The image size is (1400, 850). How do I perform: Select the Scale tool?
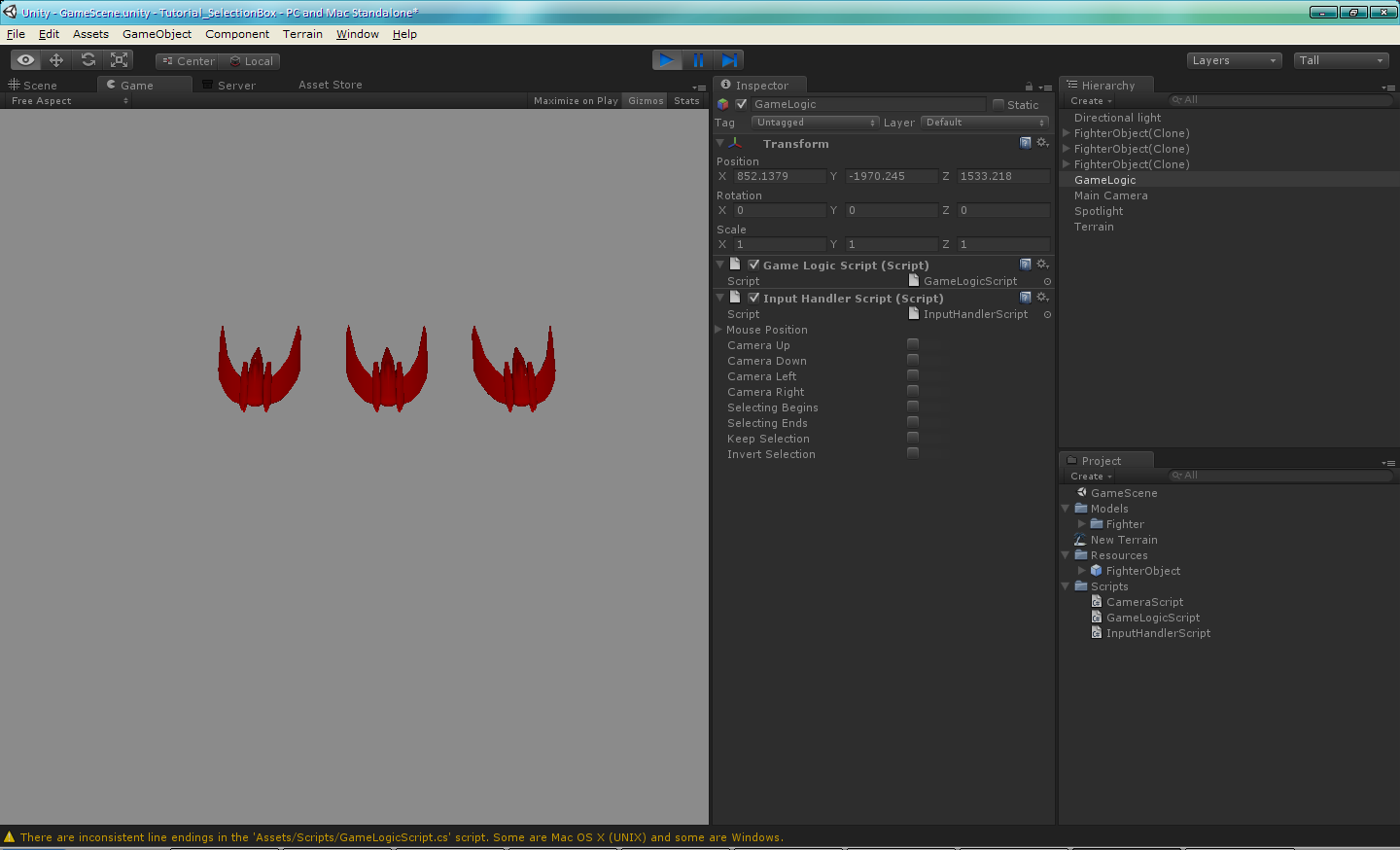tap(119, 60)
